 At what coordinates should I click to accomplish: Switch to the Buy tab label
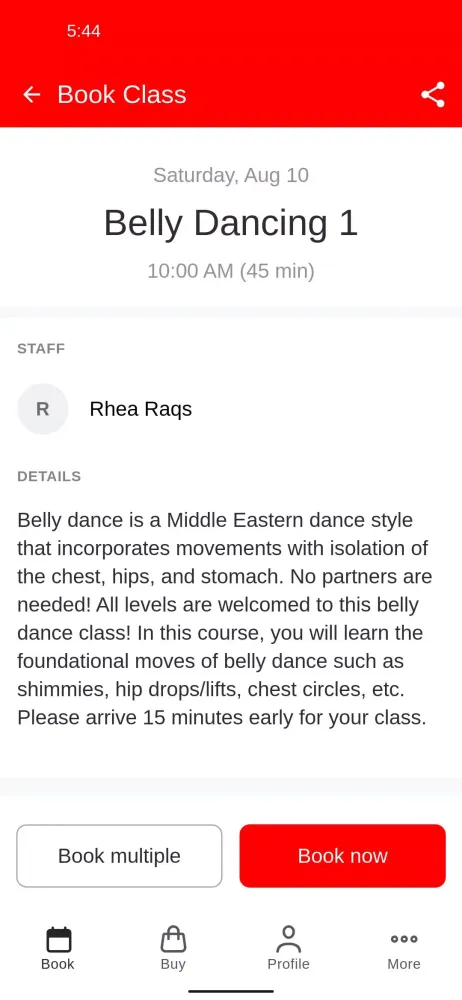173,964
